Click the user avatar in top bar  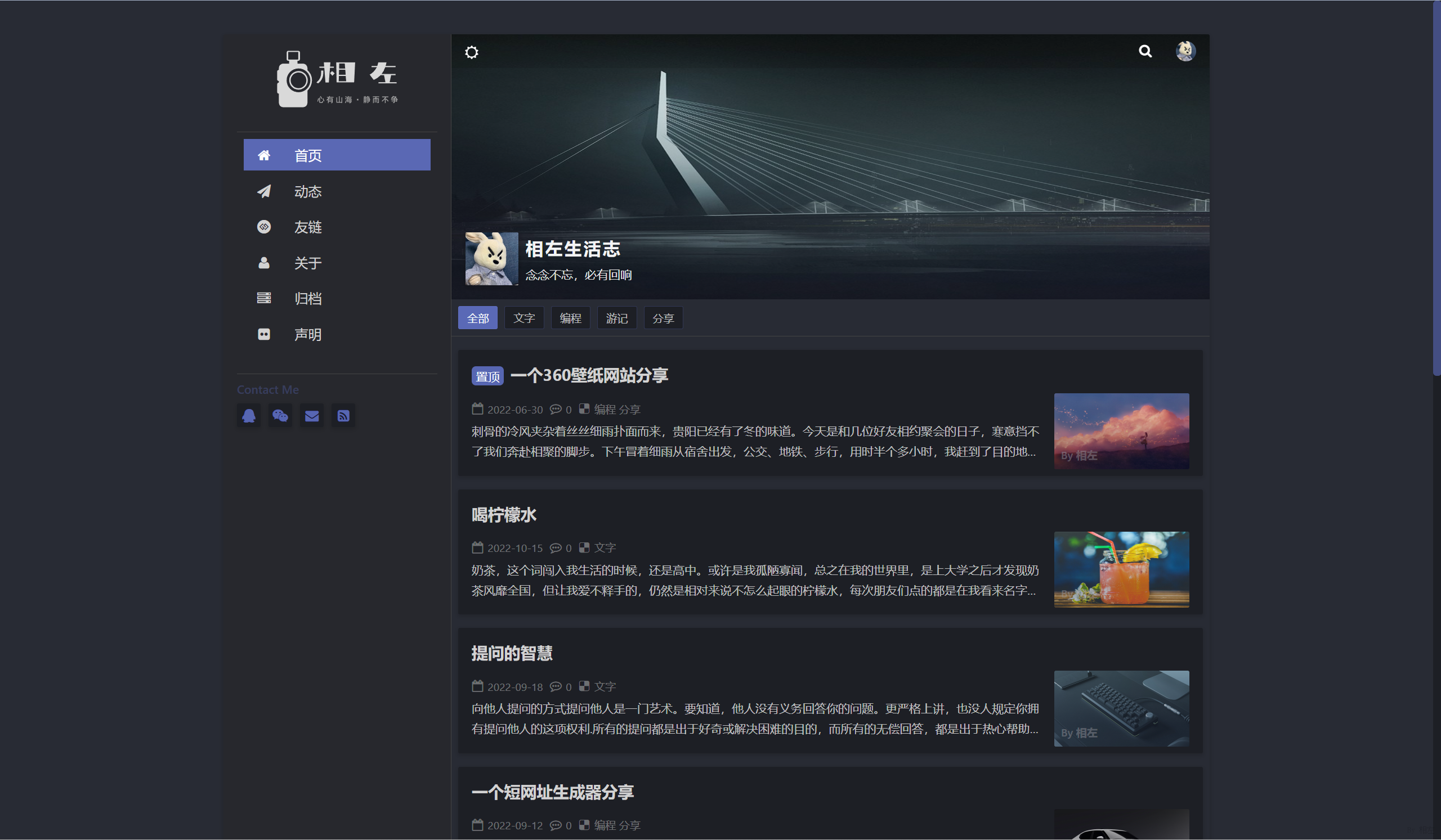point(1185,51)
